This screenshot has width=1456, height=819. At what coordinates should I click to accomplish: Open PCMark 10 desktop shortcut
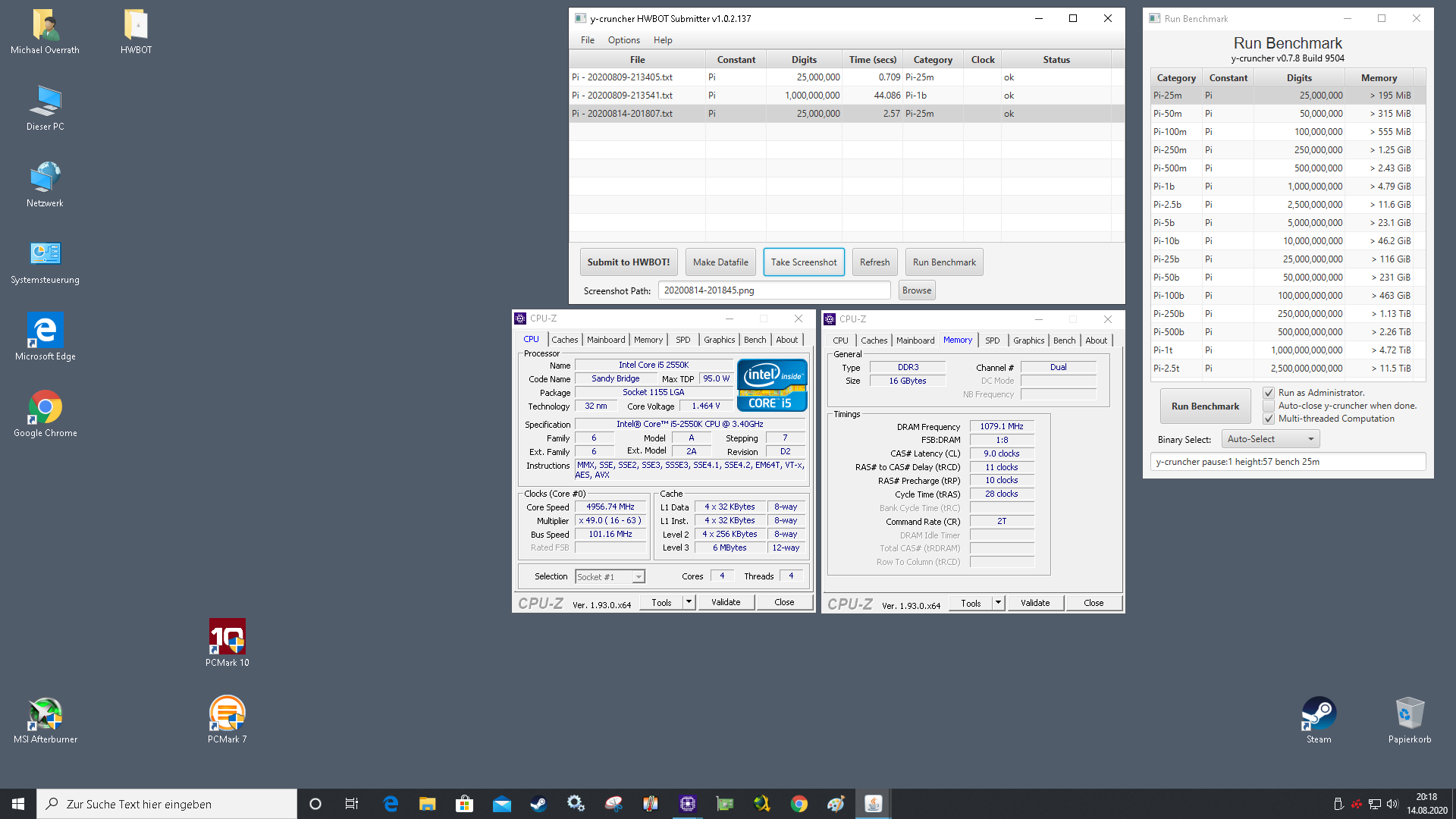coord(227,643)
